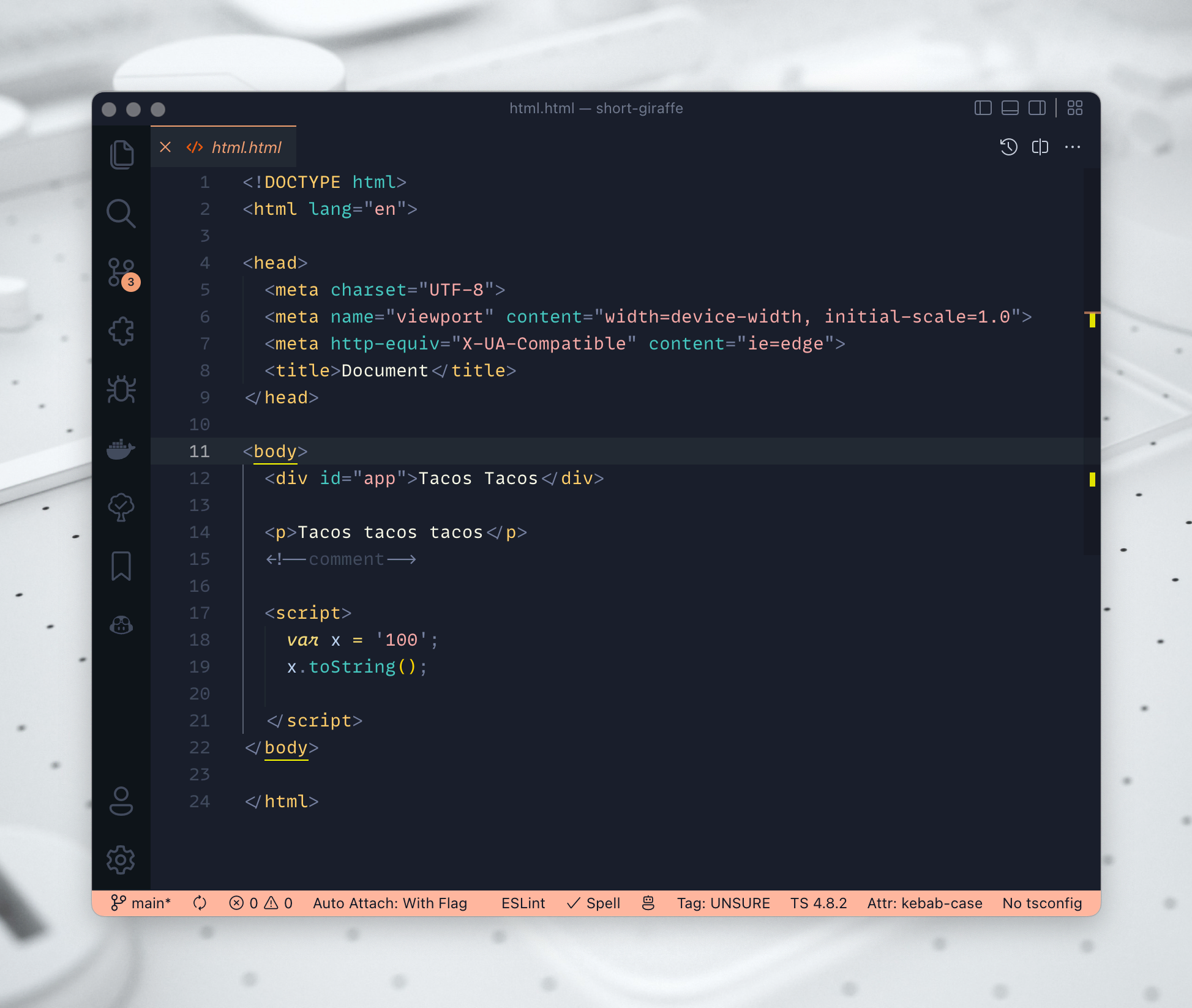Screen dimensions: 1192x1008
Task: Open the Extensions view
Action: tap(121, 331)
